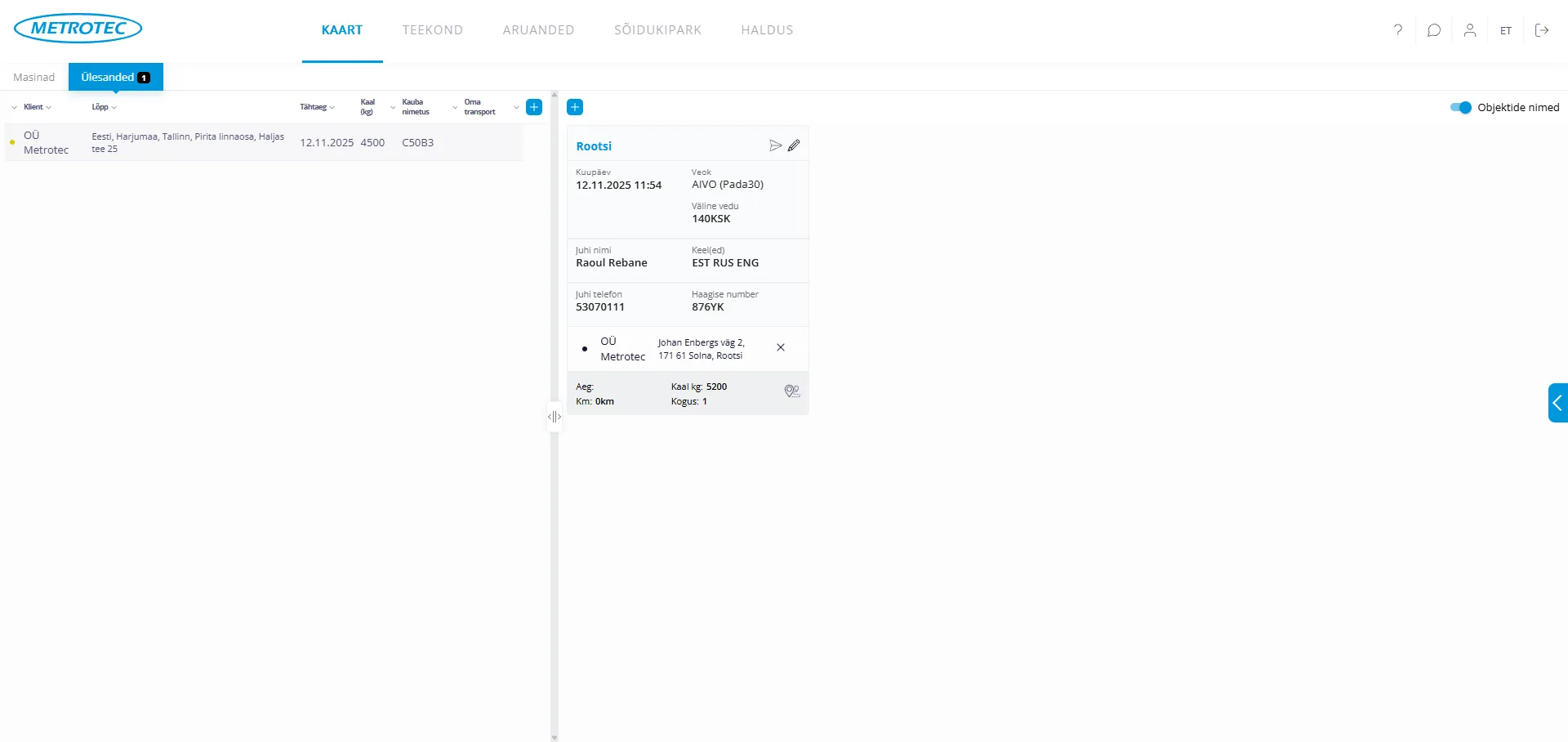1568x742 pixels.
Task: Open the chat messages icon
Action: (1433, 30)
